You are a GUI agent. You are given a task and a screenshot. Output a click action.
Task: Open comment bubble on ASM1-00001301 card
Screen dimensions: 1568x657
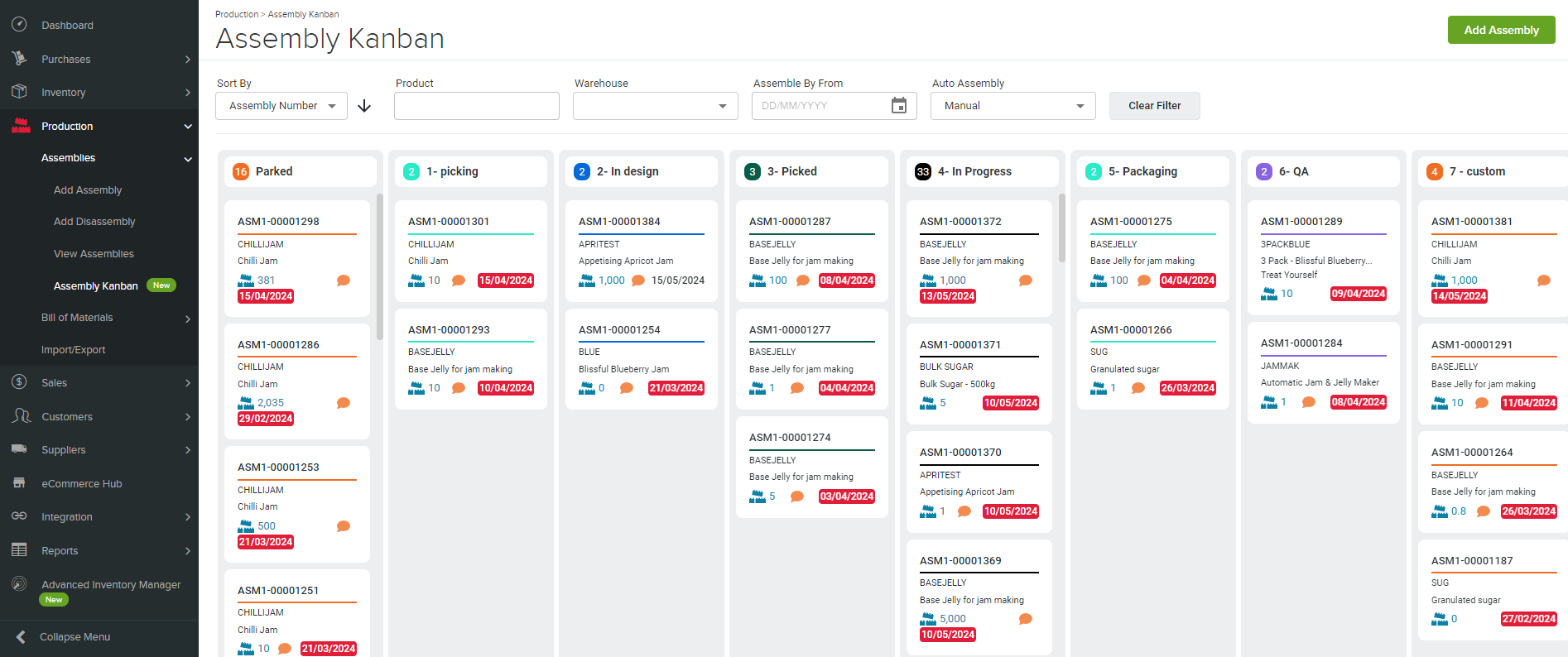(x=459, y=281)
